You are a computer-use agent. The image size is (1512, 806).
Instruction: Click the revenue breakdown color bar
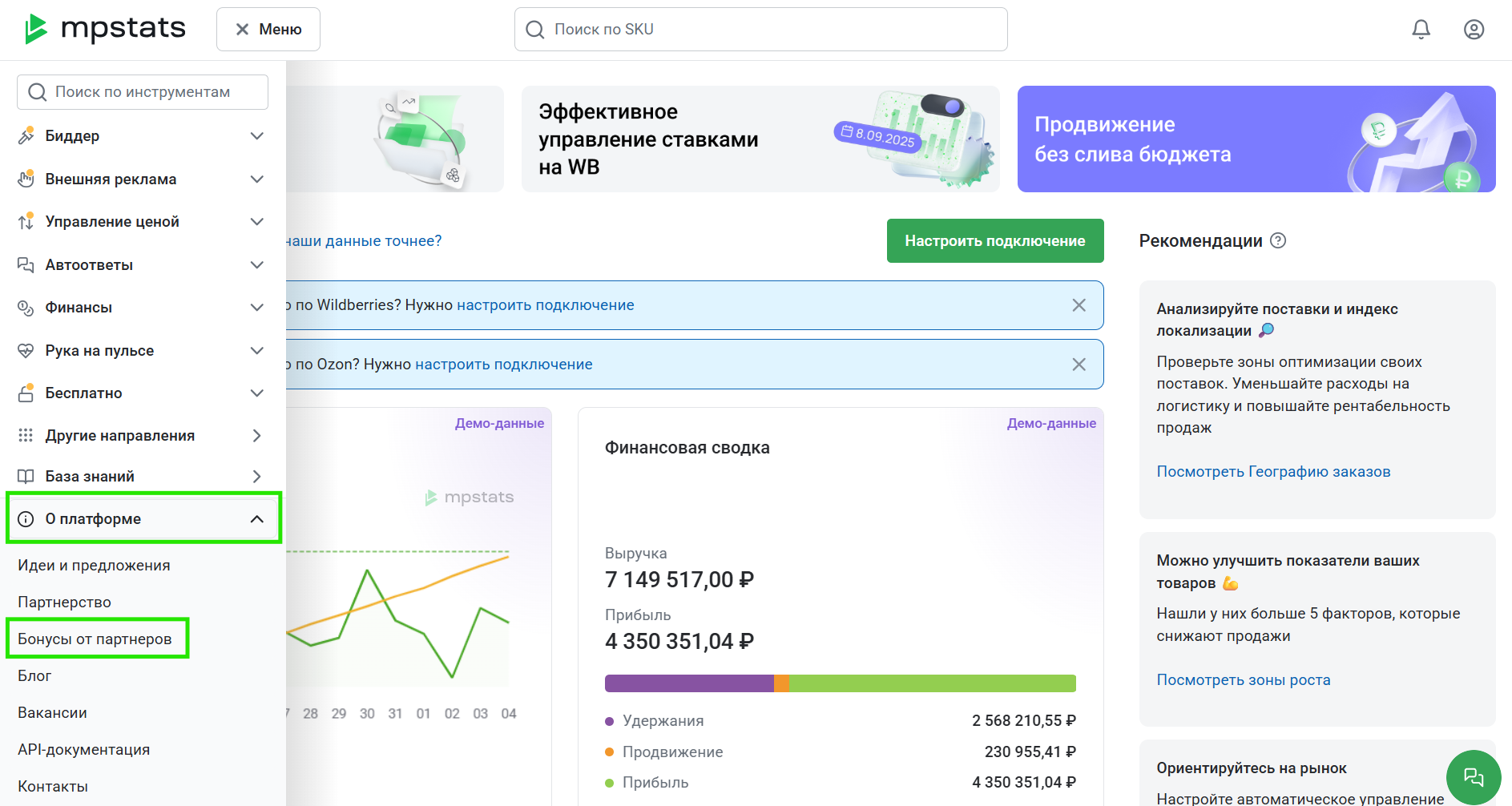[840, 683]
